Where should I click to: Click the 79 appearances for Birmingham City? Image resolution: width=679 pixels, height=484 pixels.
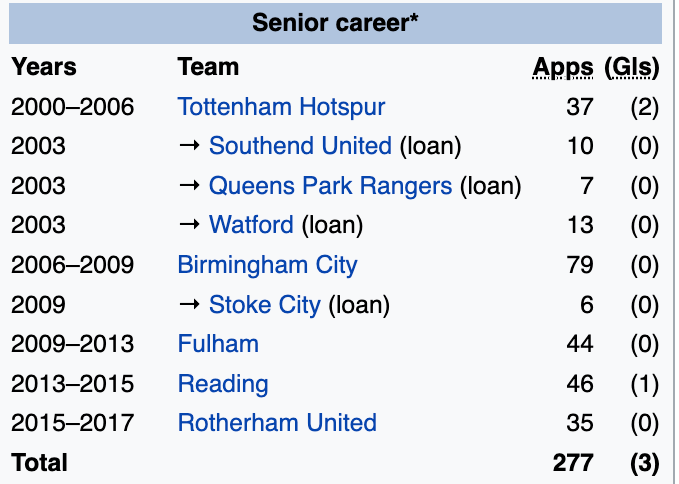click(580, 265)
